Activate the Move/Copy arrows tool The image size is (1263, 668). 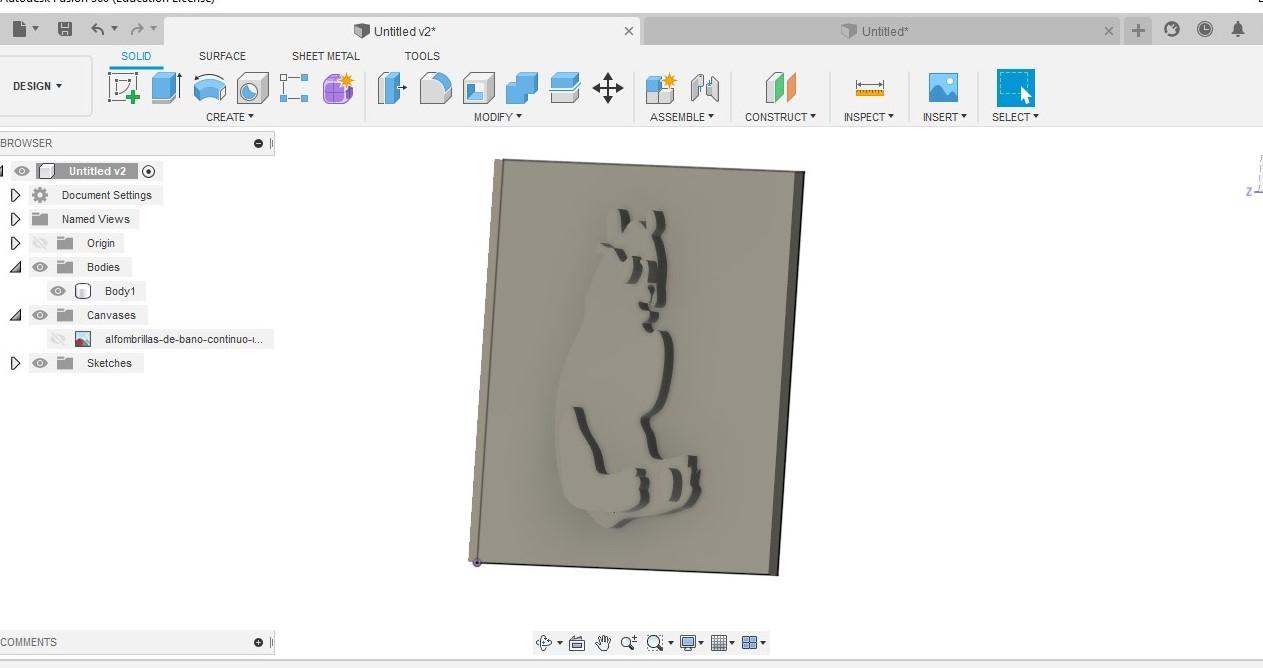click(608, 88)
